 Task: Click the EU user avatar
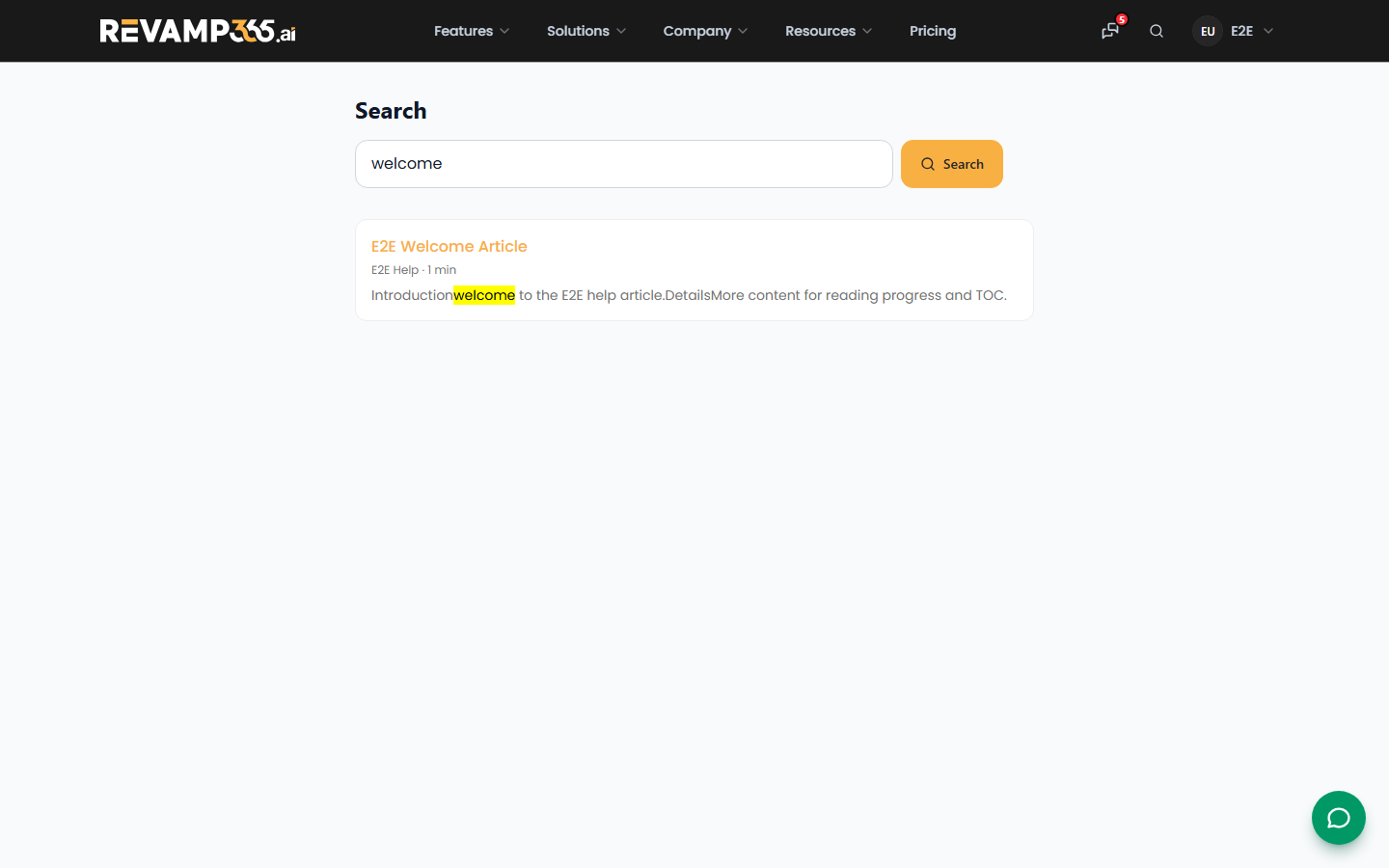[x=1208, y=31]
